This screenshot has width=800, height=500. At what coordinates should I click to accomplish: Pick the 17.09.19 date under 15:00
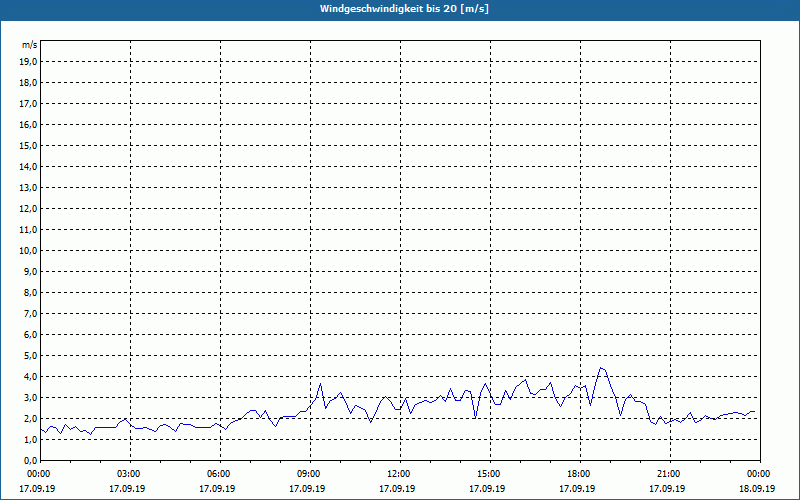coord(487,489)
